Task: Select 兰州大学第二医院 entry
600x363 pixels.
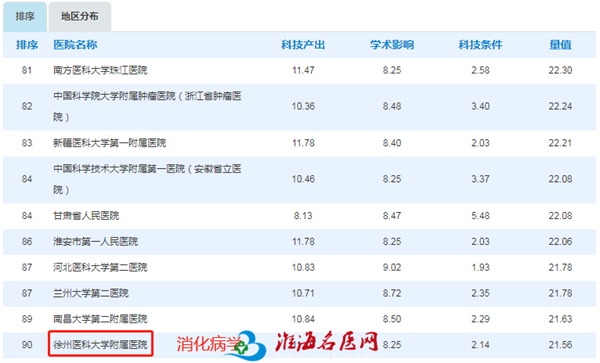Action: click(x=91, y=293)
